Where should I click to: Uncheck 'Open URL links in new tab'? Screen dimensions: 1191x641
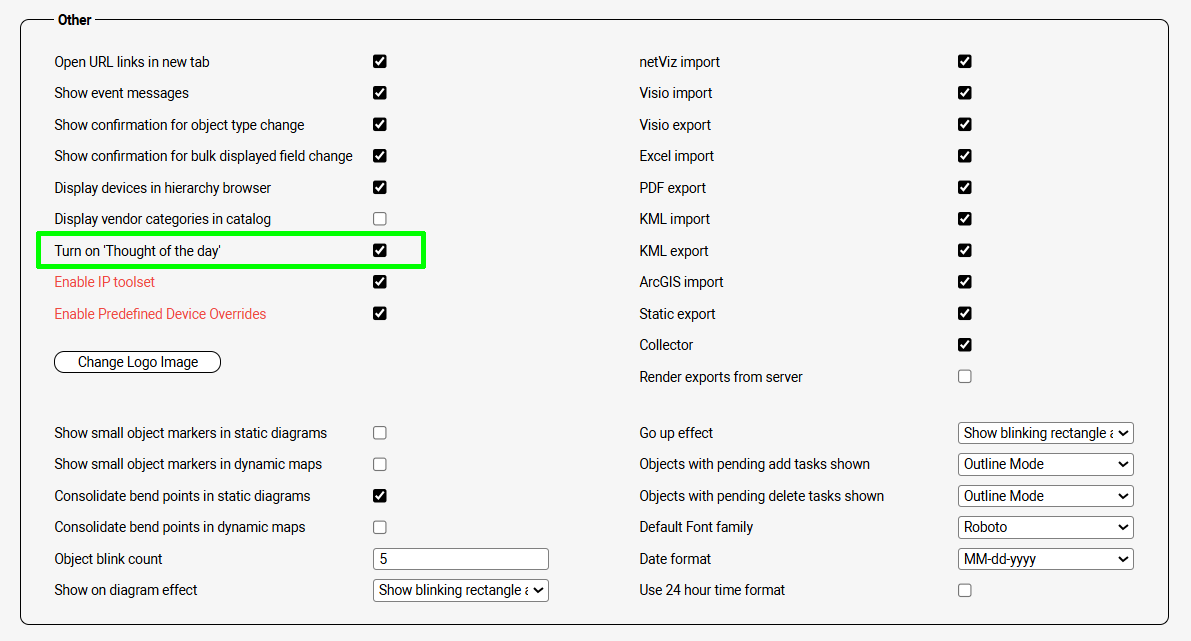point(380,61)
